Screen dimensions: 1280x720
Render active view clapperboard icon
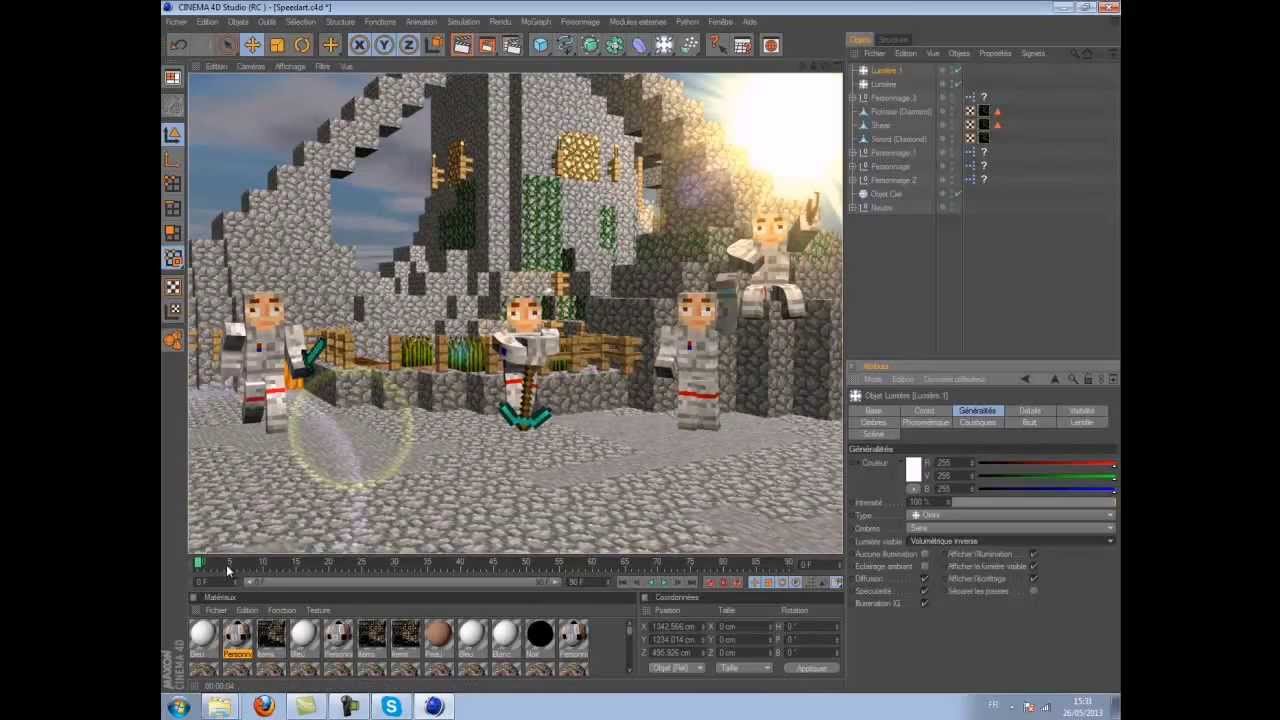pos(462,45)
